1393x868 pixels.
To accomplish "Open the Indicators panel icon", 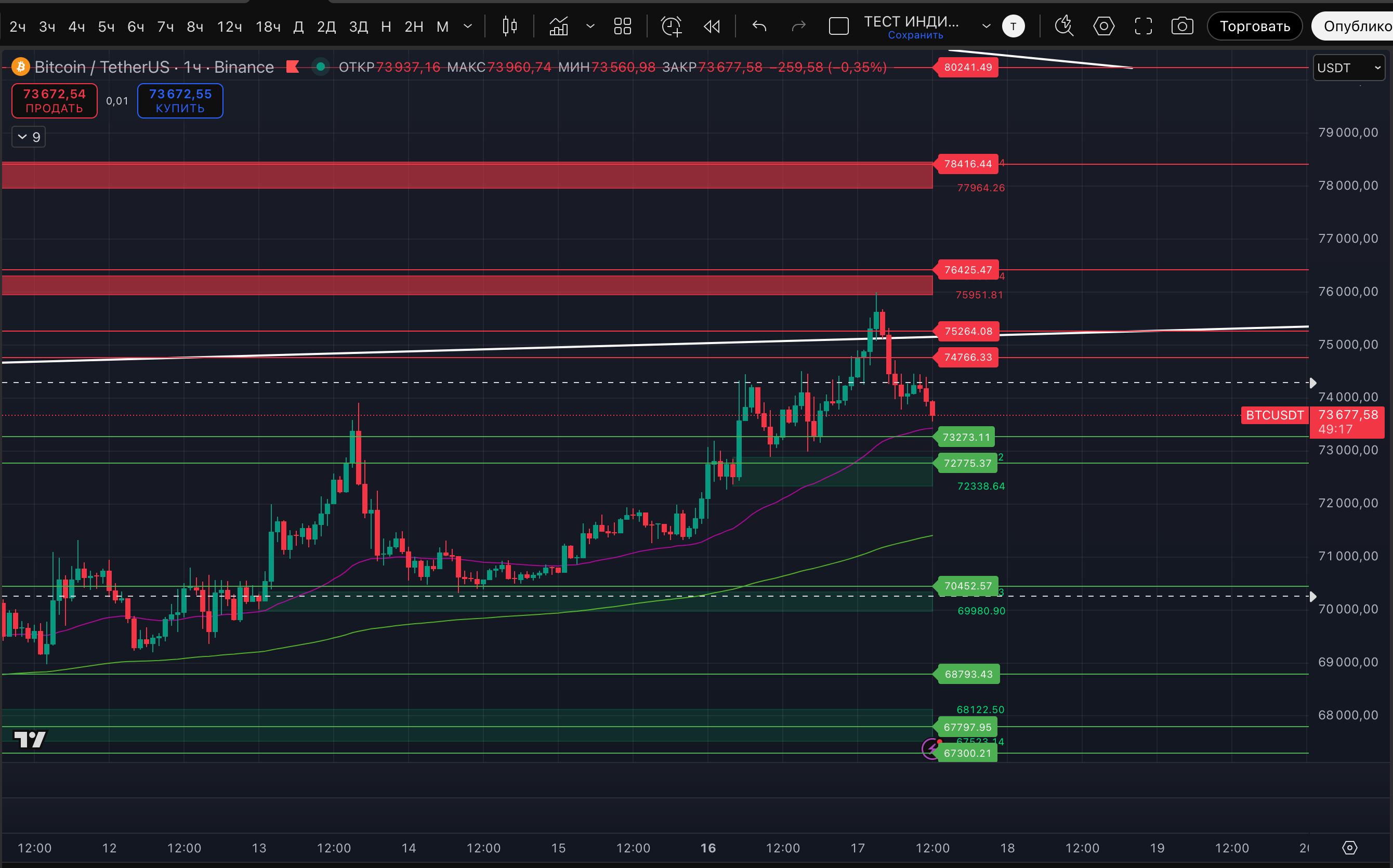I will click(558, 27).
